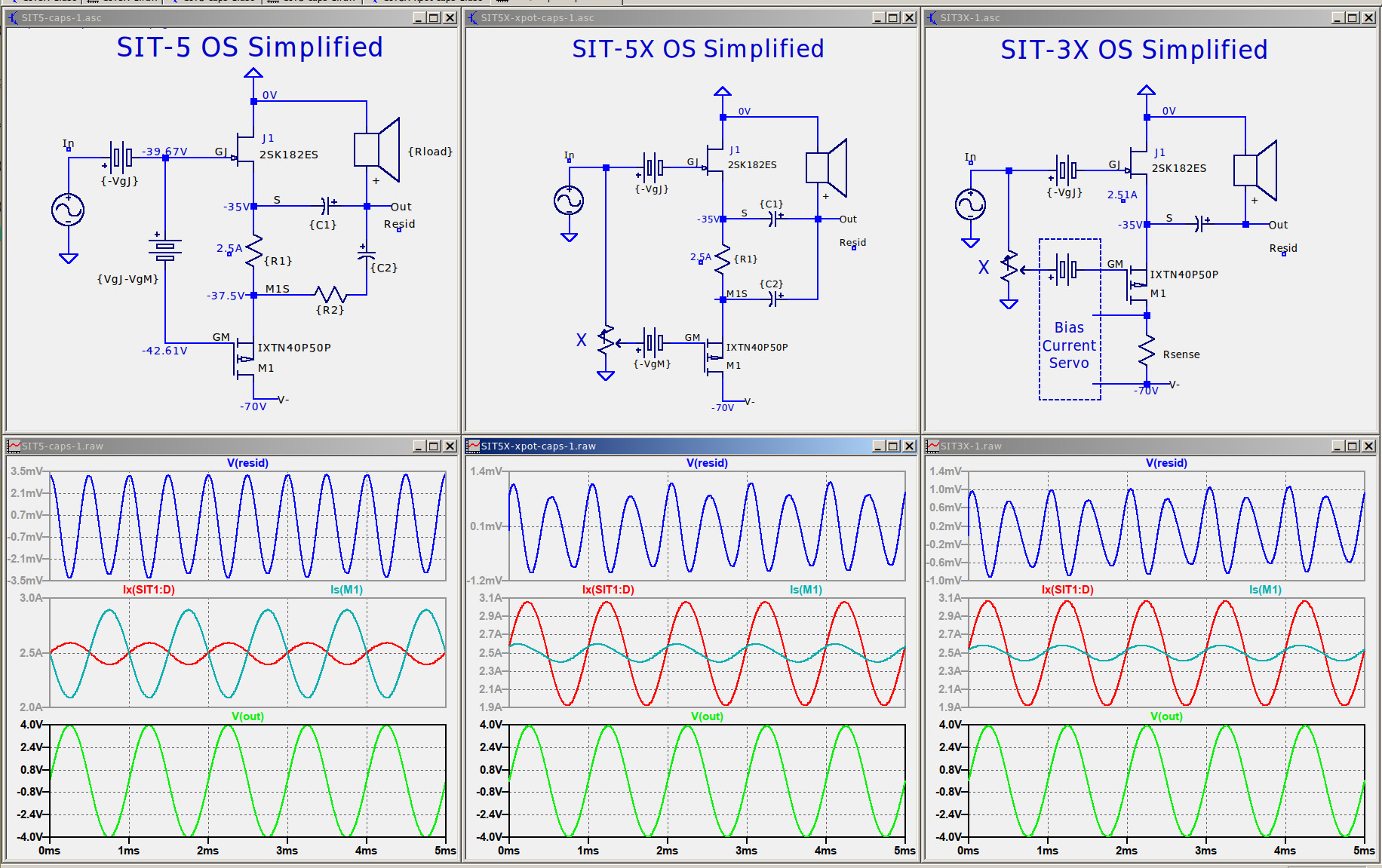
Task: Click the 5ms time axis label in SIT3X-1.raw
Action: 1364,851
